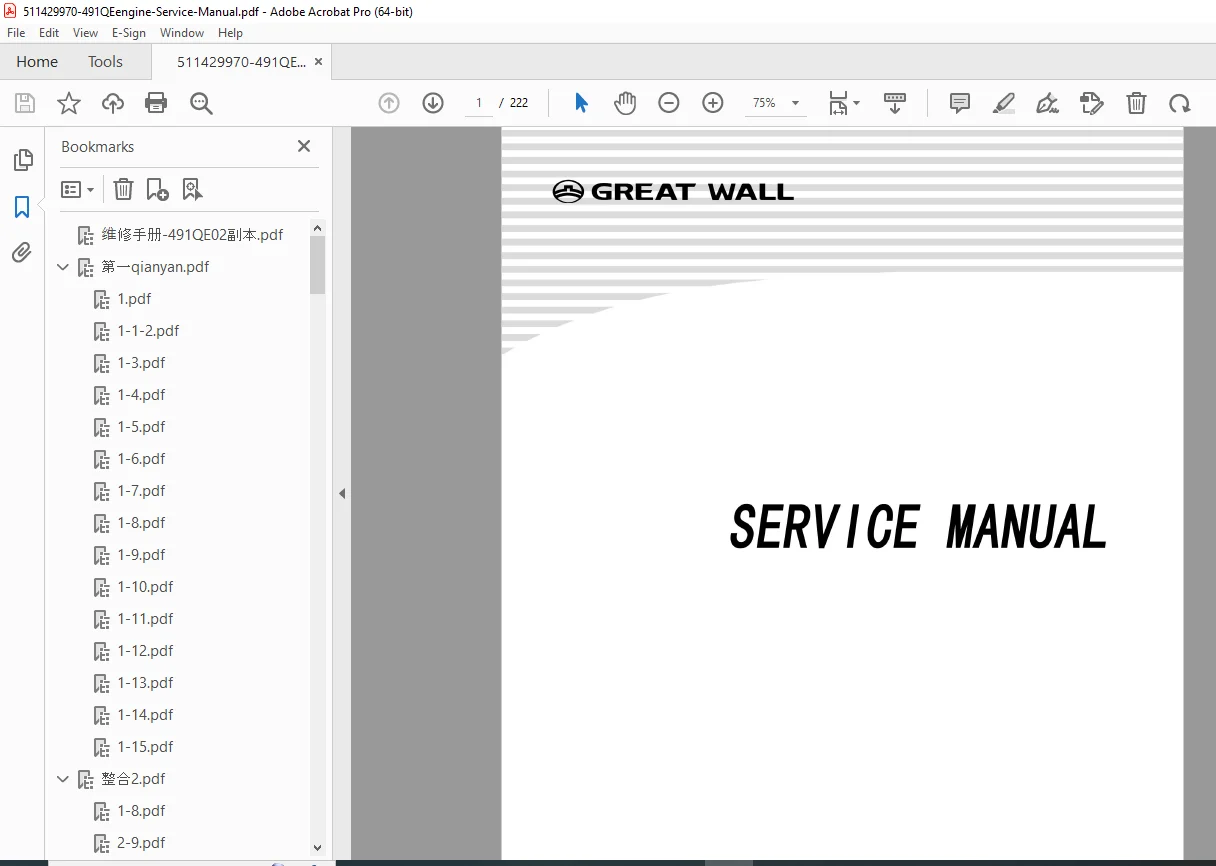
Task: Print the document
Action: tap(156, 103)
